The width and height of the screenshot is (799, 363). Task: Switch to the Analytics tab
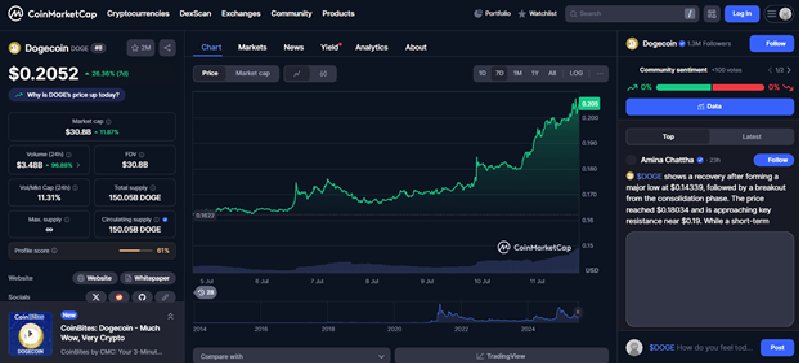(x=371, y=47)
